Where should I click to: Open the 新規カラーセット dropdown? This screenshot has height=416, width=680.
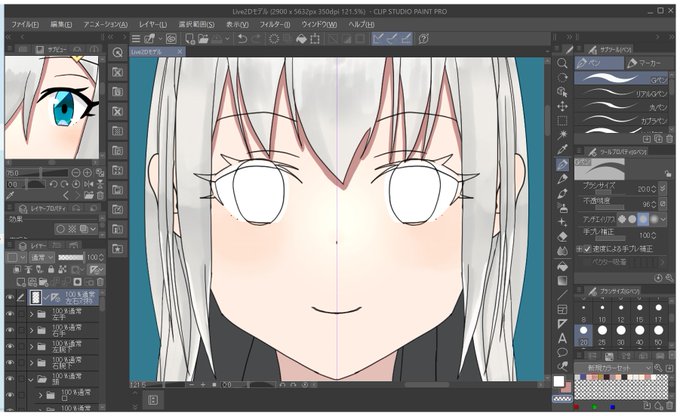pyautogui.click(x=613, y=367)
